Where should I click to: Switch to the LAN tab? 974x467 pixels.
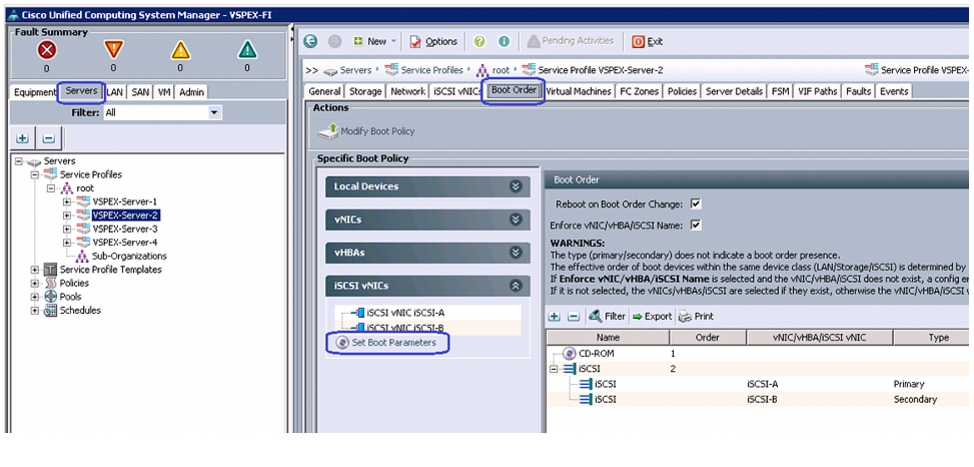click(114, 92)
